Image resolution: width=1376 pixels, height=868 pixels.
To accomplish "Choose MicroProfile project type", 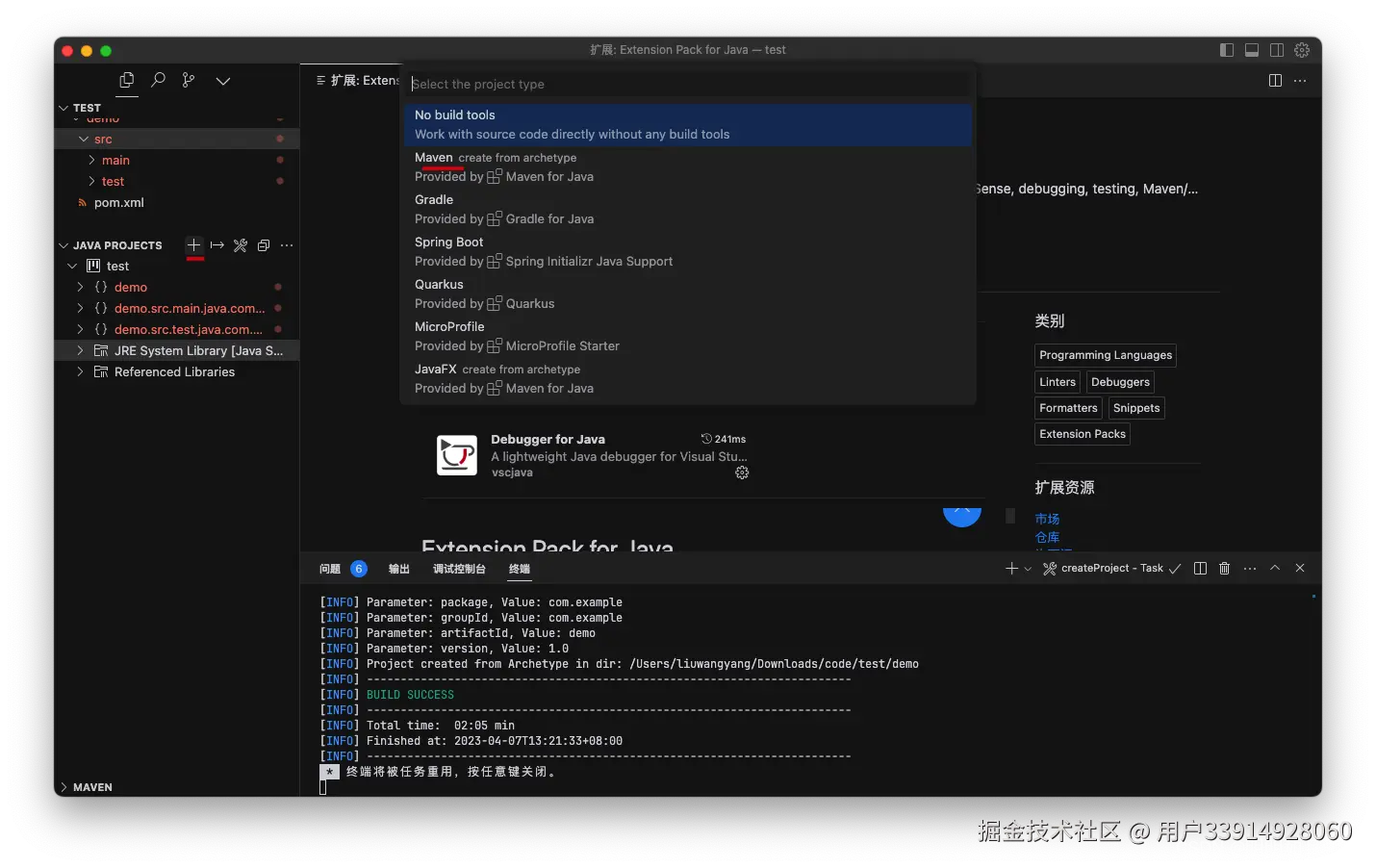I will (688, 337).
